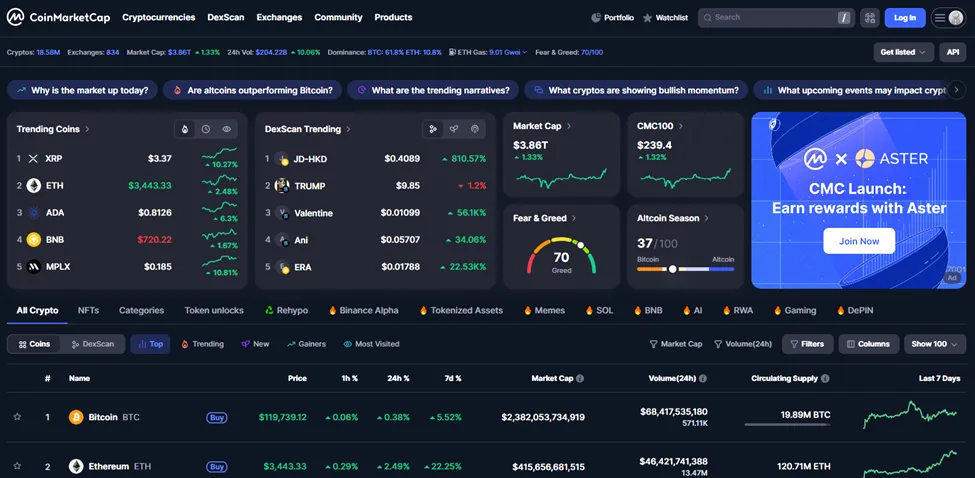Select the Most Visited list filter

371,344
